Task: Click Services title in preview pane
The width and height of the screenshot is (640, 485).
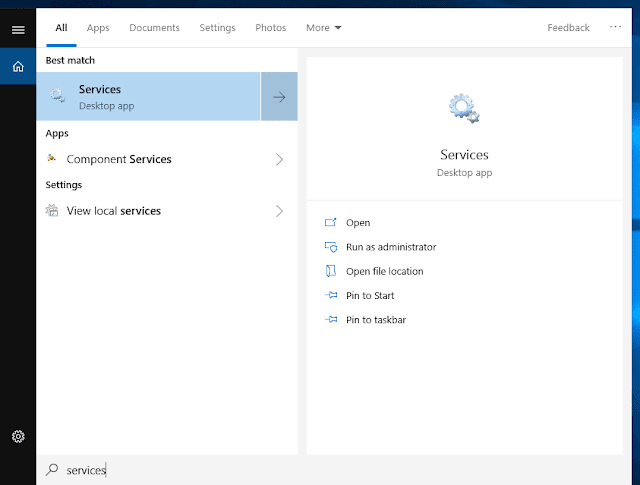Action: [x=464, y=155]
